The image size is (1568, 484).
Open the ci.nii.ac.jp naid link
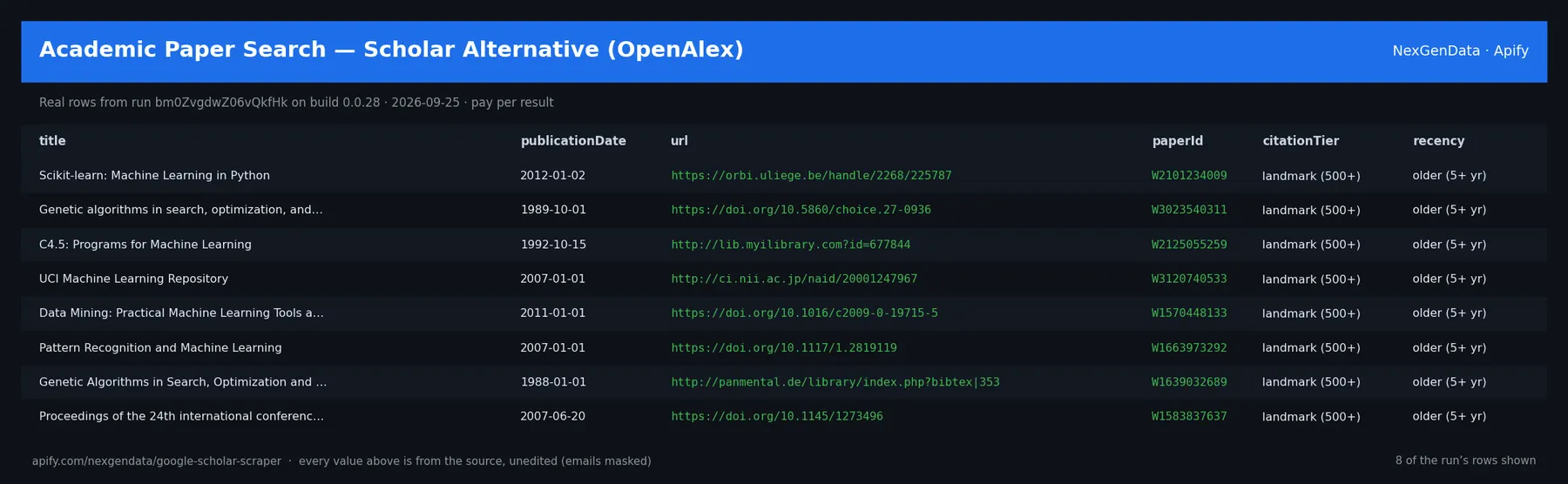(794, 279)
